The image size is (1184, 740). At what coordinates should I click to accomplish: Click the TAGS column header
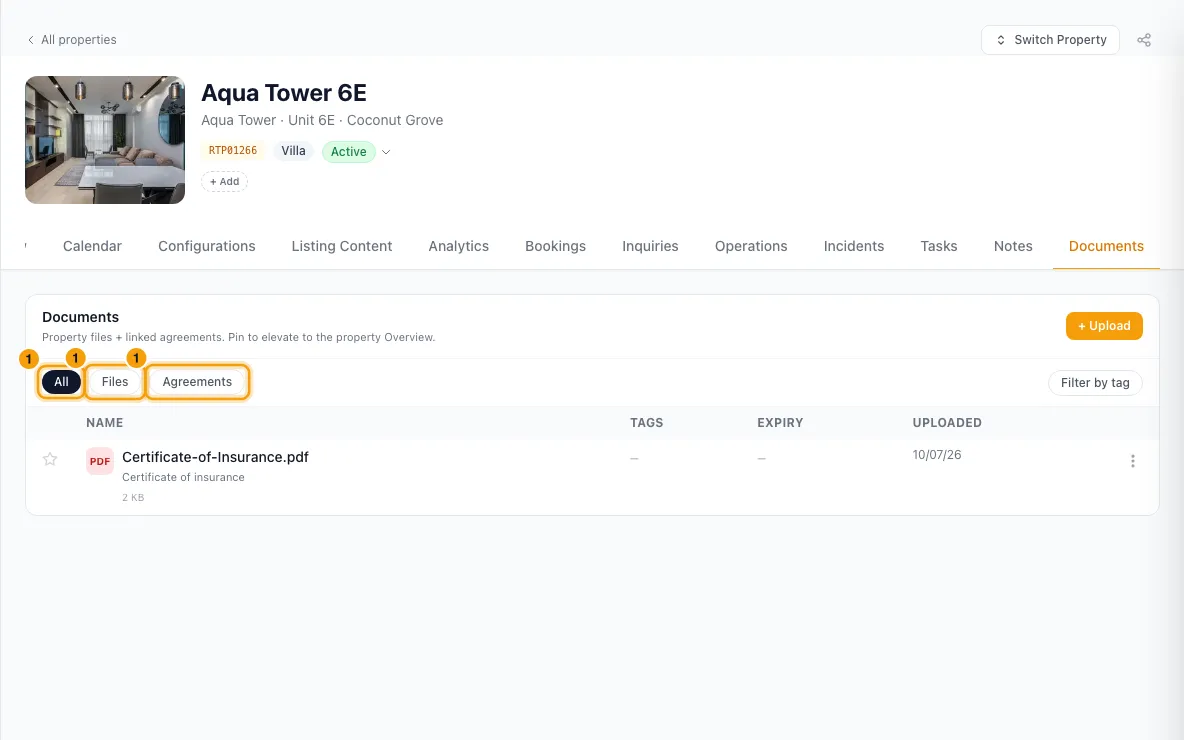coord(646,423)
